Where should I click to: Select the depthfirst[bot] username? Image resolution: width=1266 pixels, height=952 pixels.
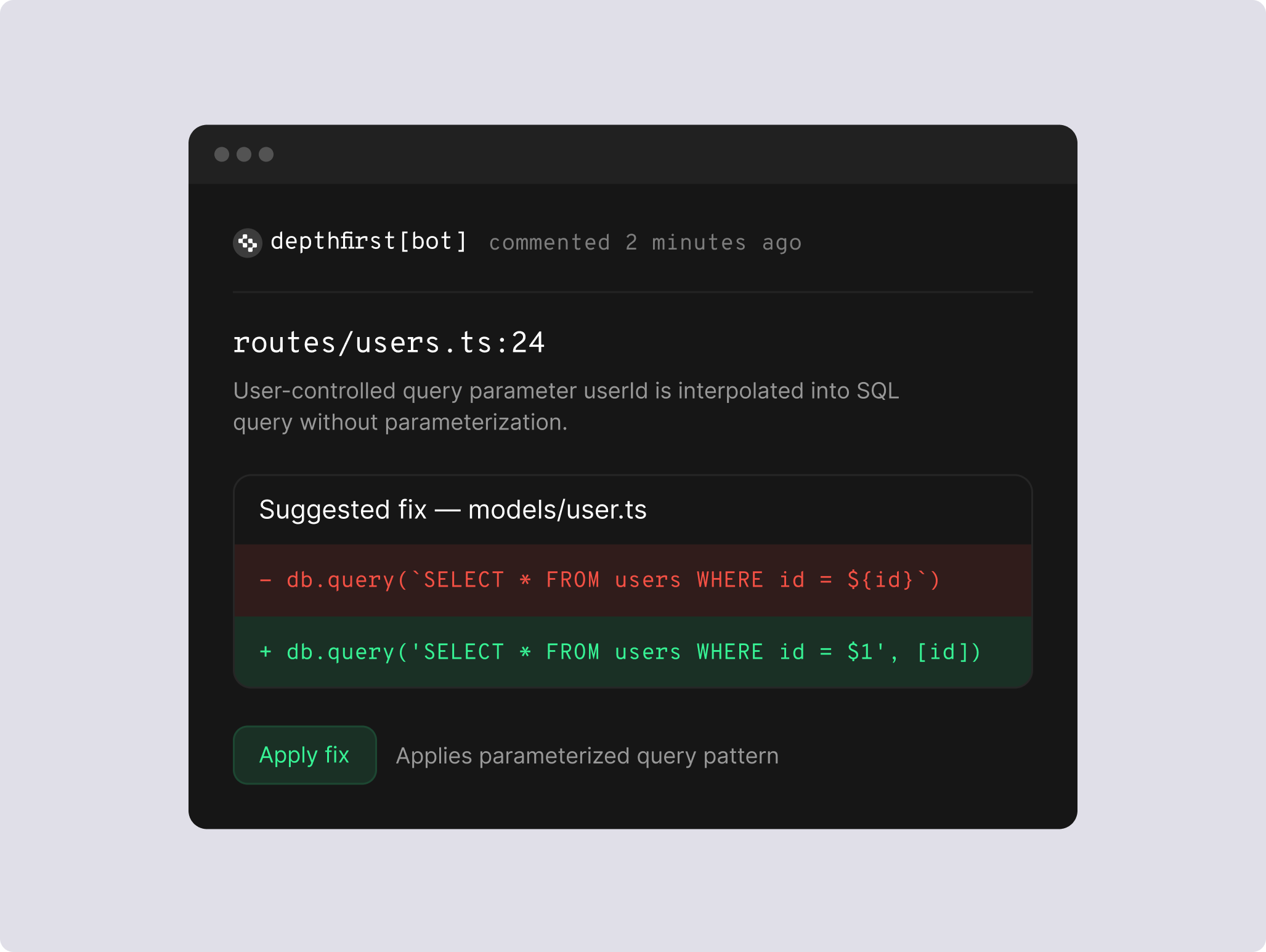pos(370,241)
